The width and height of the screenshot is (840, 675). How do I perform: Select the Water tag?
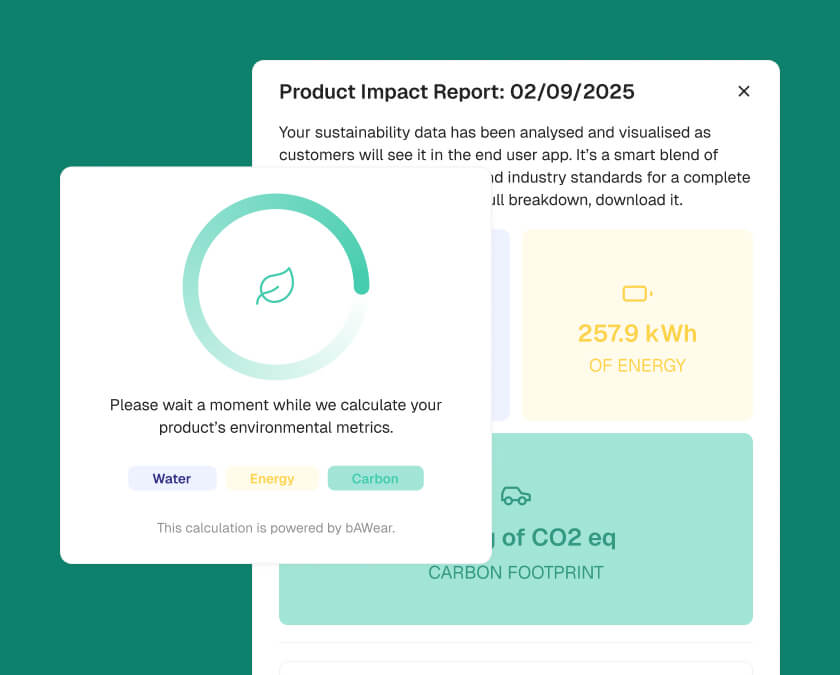pyautogui.click(x=172, y=478)
